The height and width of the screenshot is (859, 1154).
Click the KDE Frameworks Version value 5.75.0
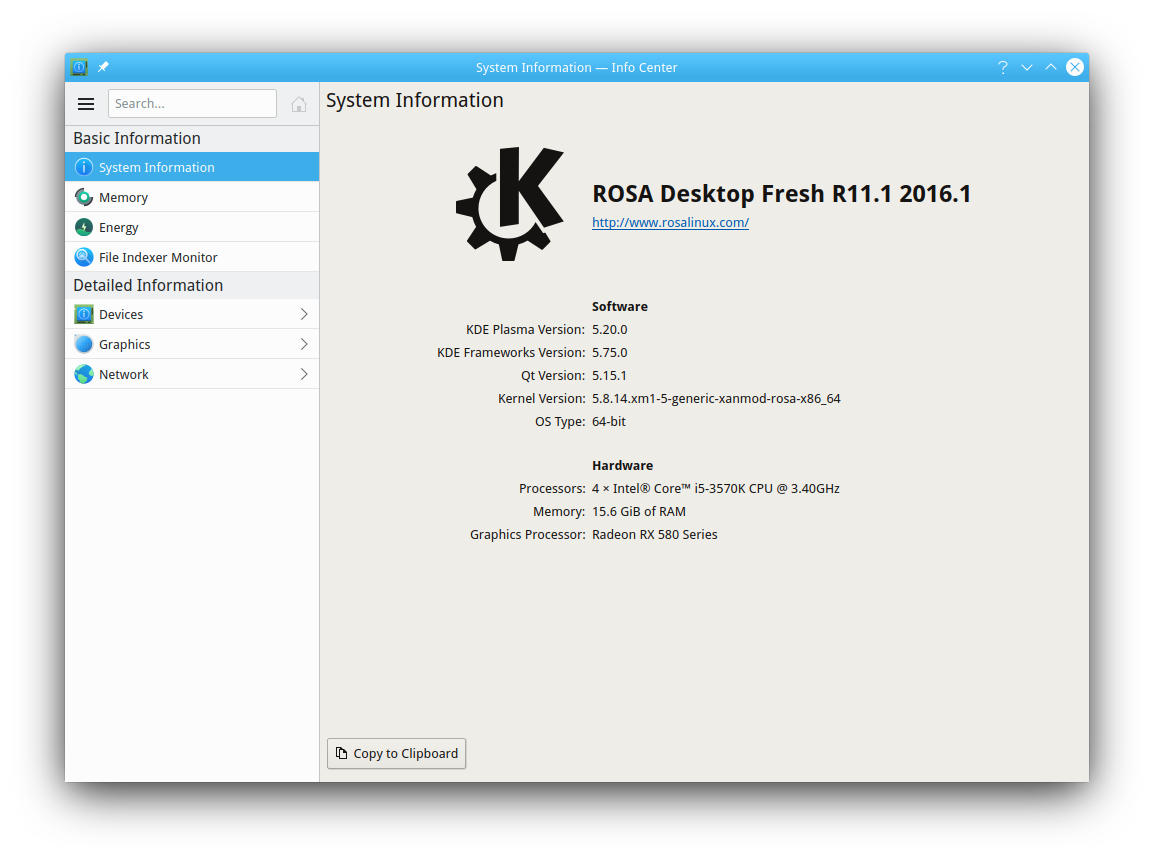coord(609,353)
